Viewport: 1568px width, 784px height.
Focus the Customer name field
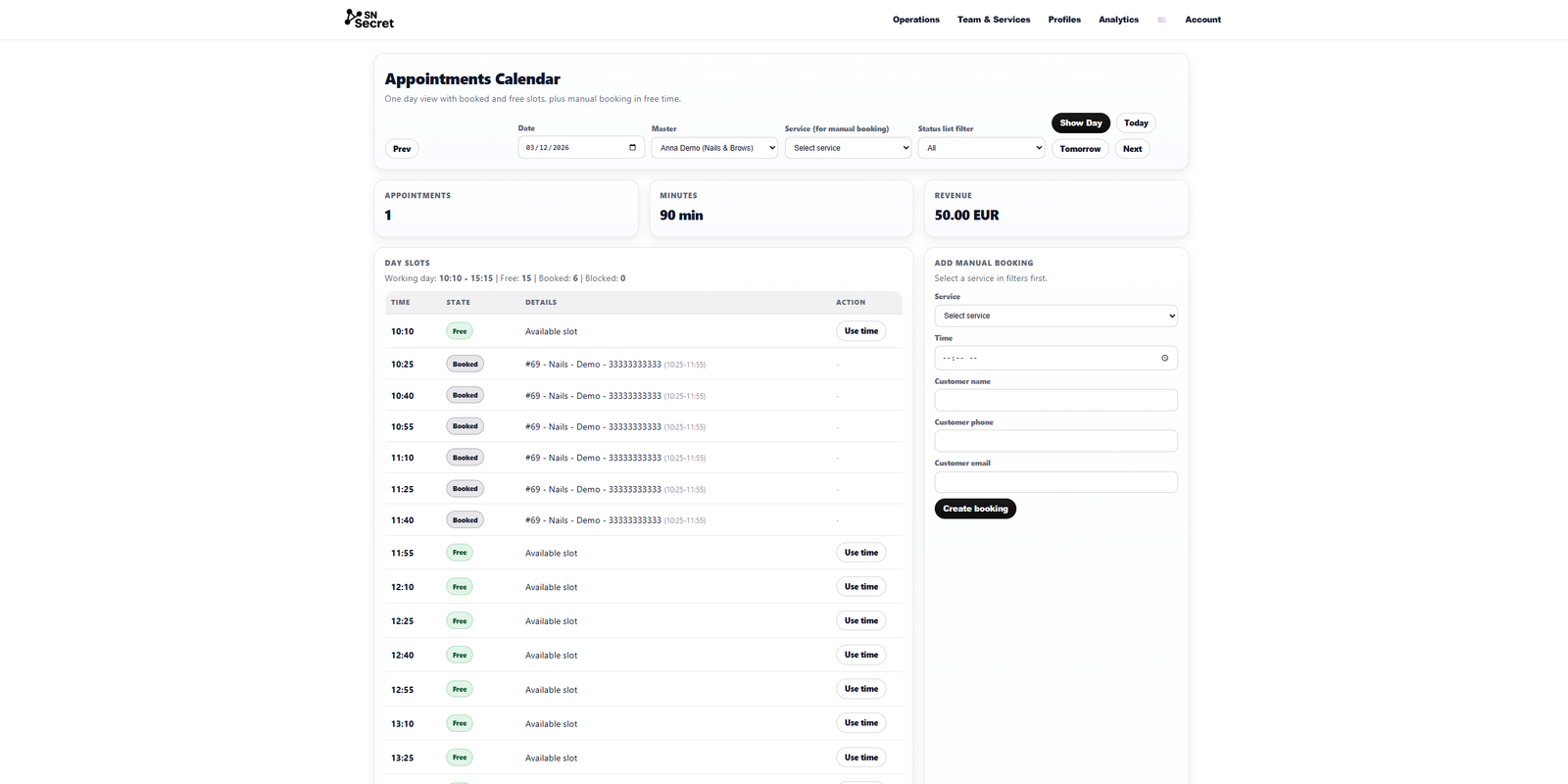tap(1055, 400)
